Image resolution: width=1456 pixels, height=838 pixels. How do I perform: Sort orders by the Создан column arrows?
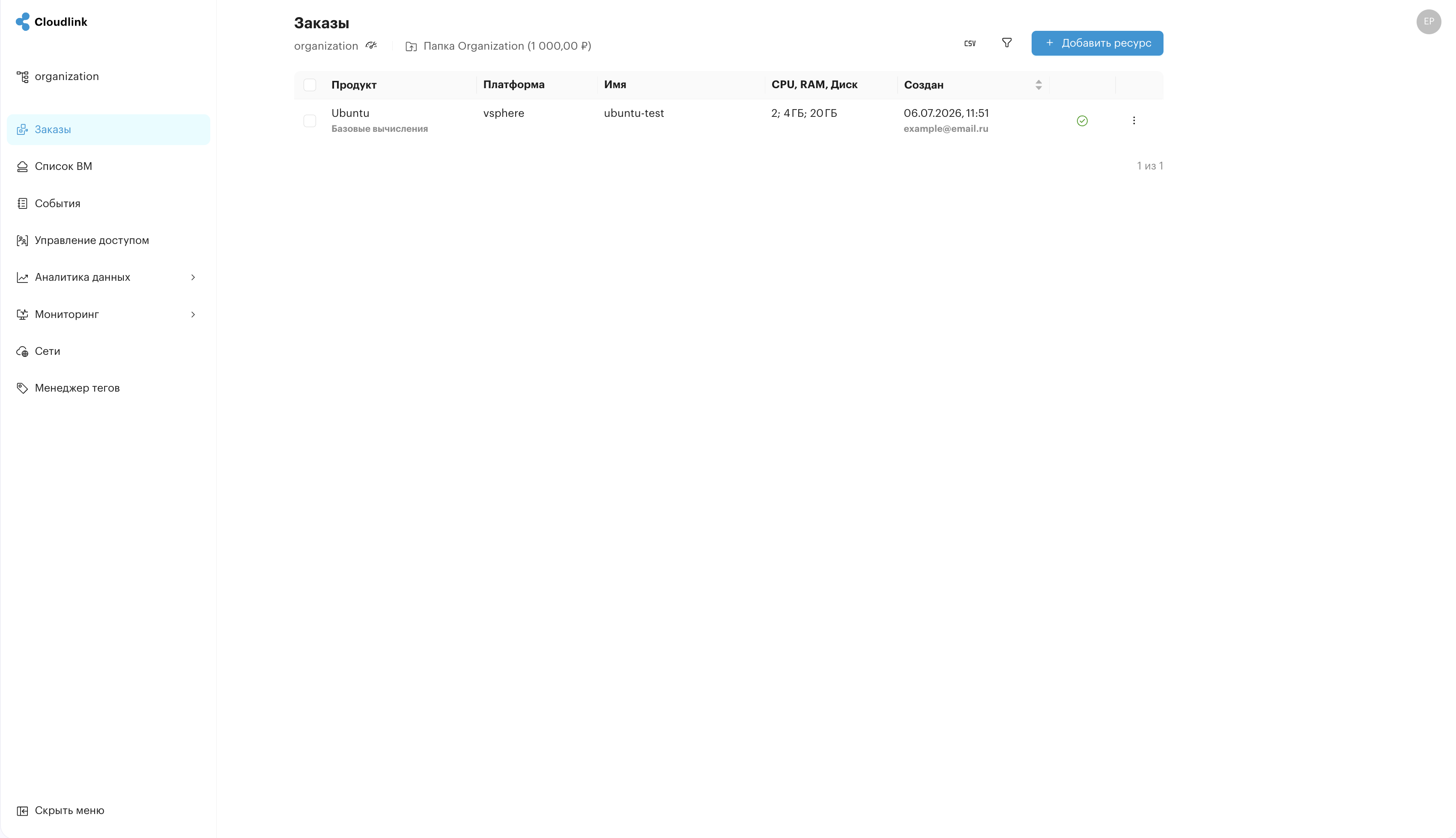pos(1038,85)
